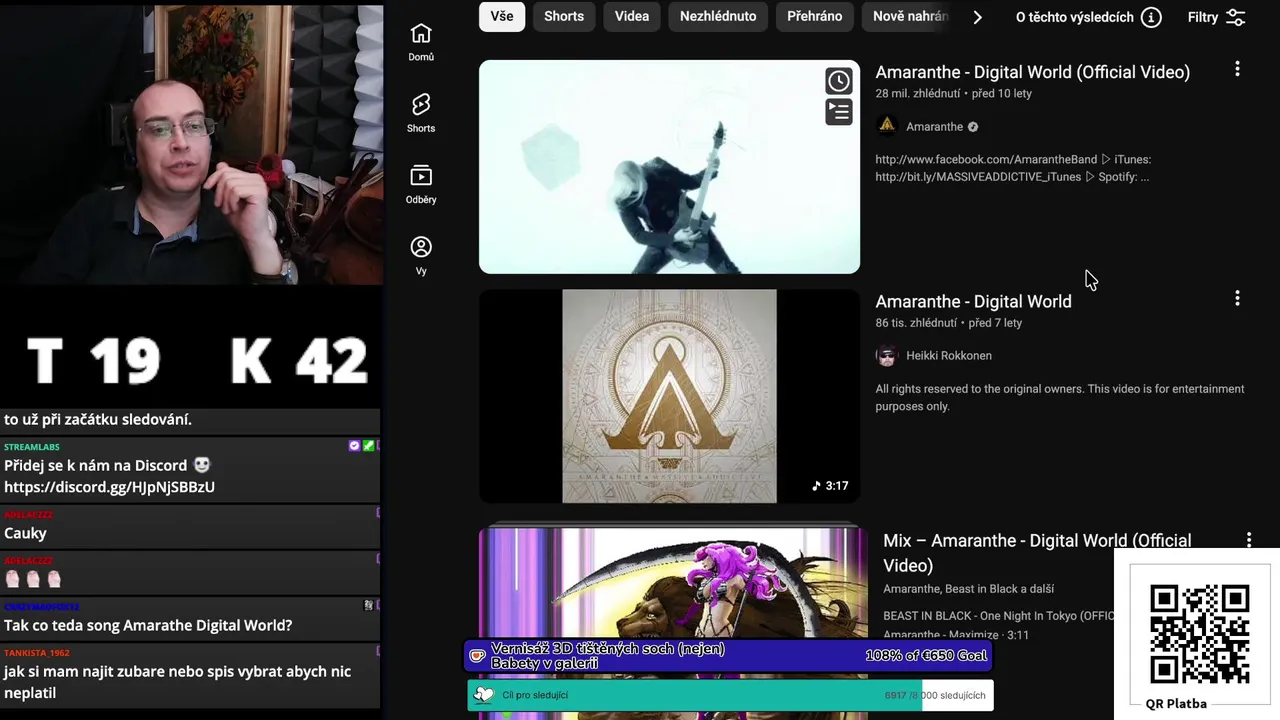Open the info icon beside O těchto výsledcích
This screenshot has width=1280, height=720.
[x=1151, y=17]
